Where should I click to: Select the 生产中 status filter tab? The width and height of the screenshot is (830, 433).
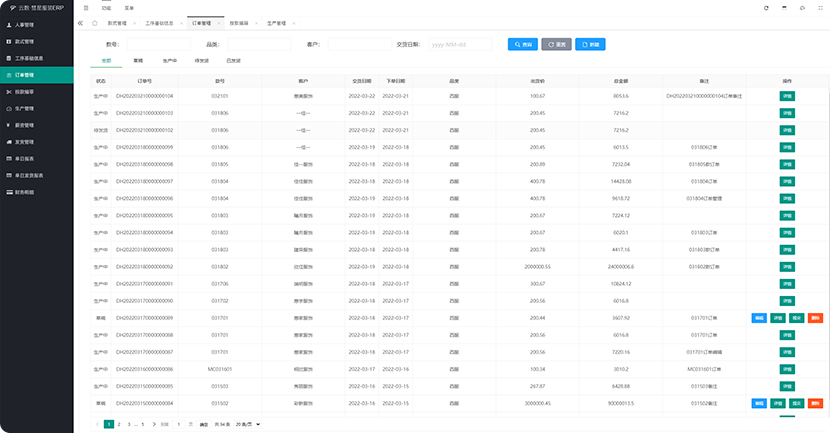pyautogui.click(x=170, y=61)
